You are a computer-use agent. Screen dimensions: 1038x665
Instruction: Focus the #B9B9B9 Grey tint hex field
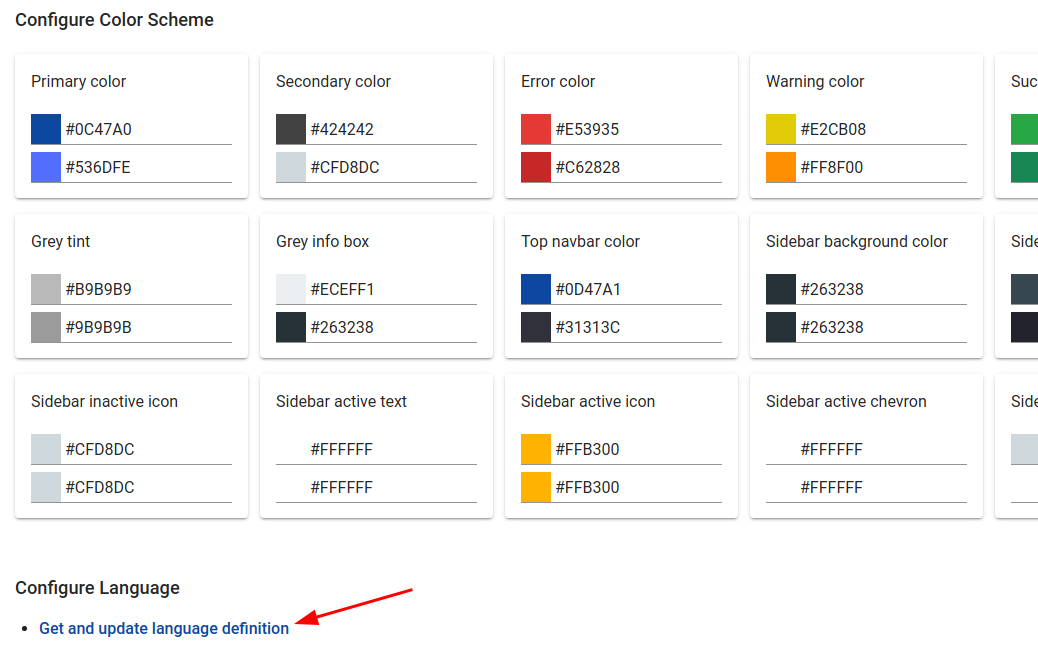tap(146, 289)
